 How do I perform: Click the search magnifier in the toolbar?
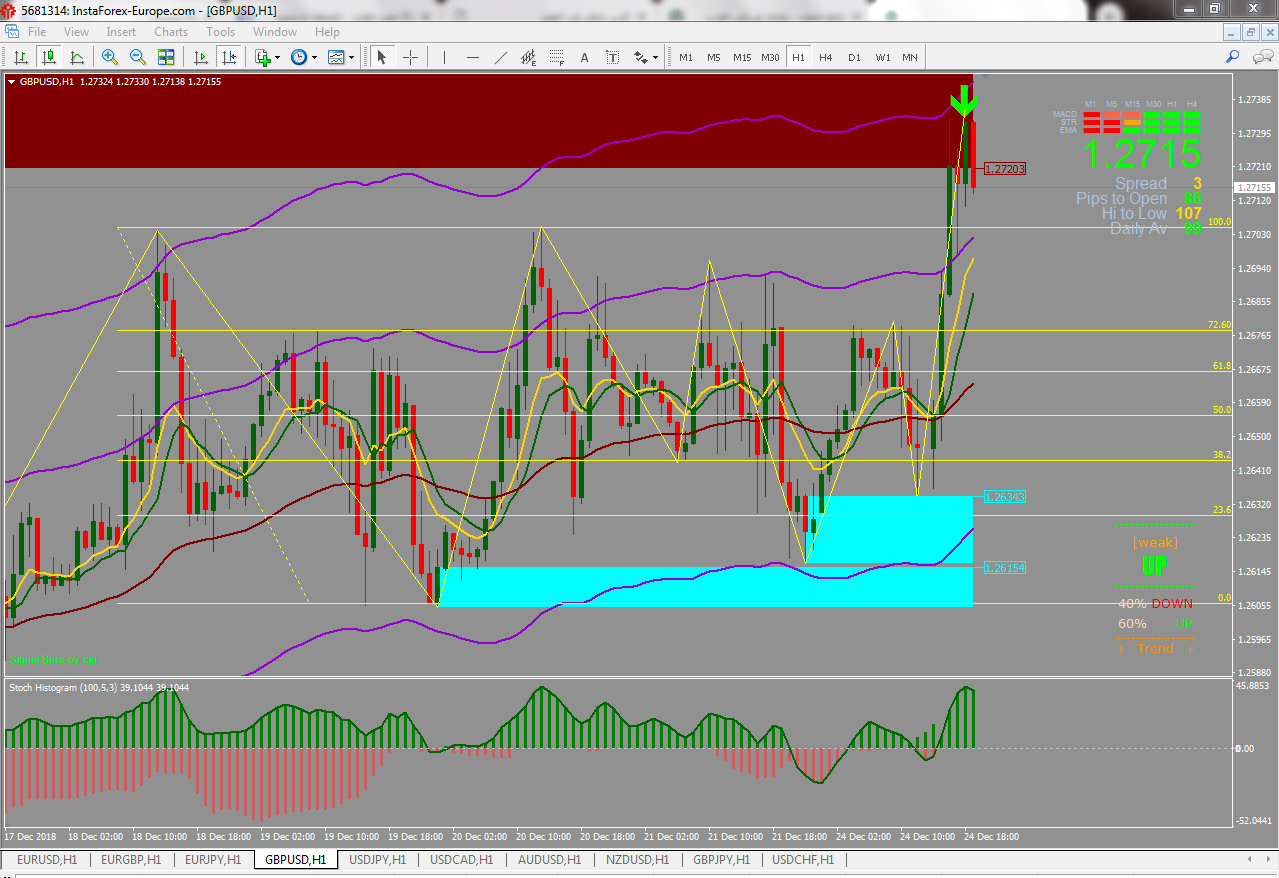pyautogui.click(x=1232, y=57)
